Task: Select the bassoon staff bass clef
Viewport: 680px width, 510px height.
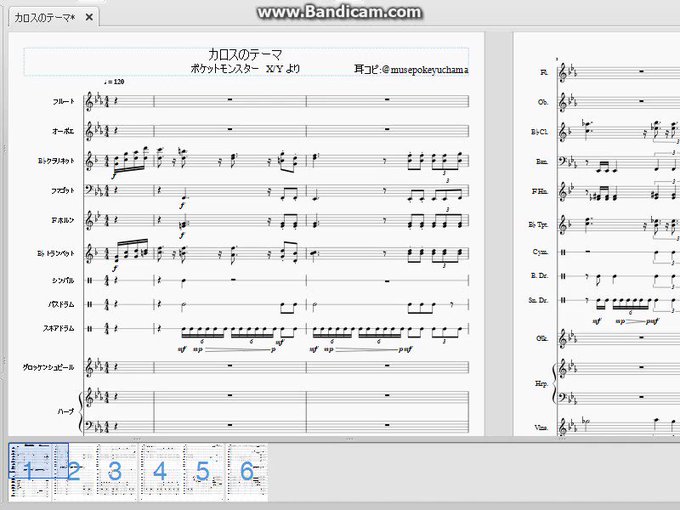Action: click(90, 190)
